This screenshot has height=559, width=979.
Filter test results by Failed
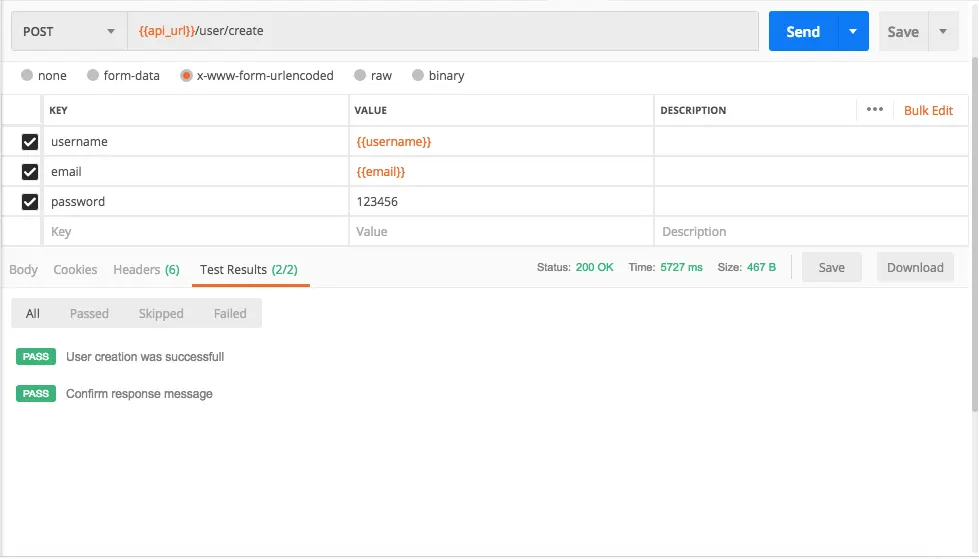tap(230, 314)
